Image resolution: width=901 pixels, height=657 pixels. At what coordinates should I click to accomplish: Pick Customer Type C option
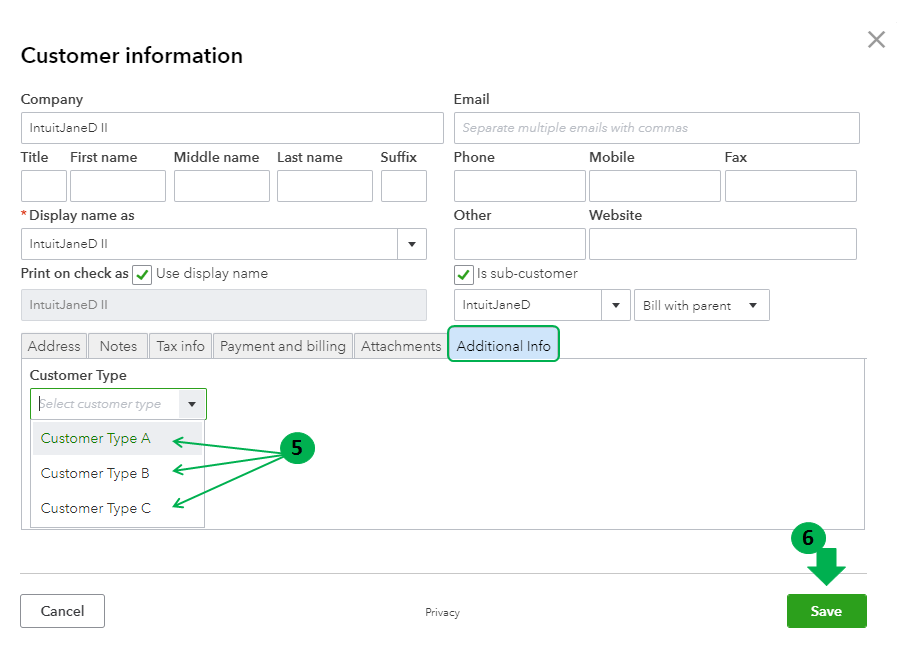tap(96, 508)
